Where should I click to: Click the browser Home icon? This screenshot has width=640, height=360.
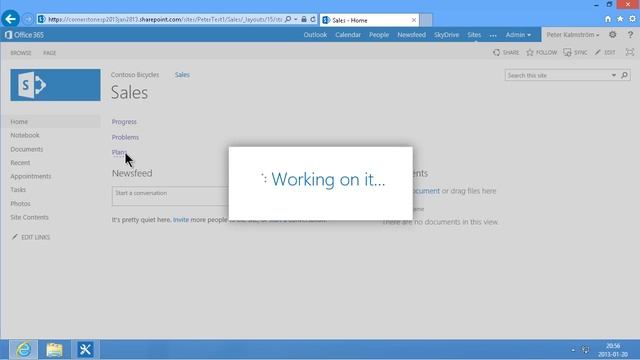[608, 19]
